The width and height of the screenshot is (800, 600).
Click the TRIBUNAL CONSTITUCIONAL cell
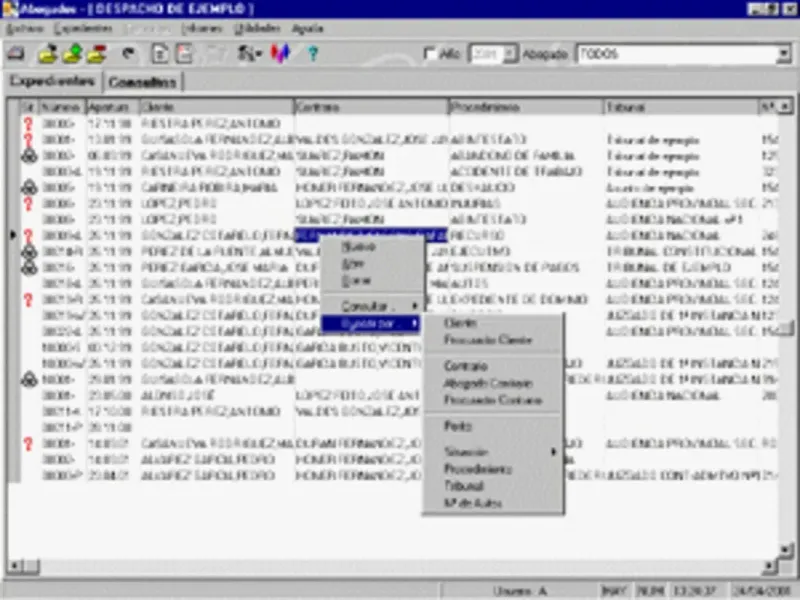click(681, 252)
